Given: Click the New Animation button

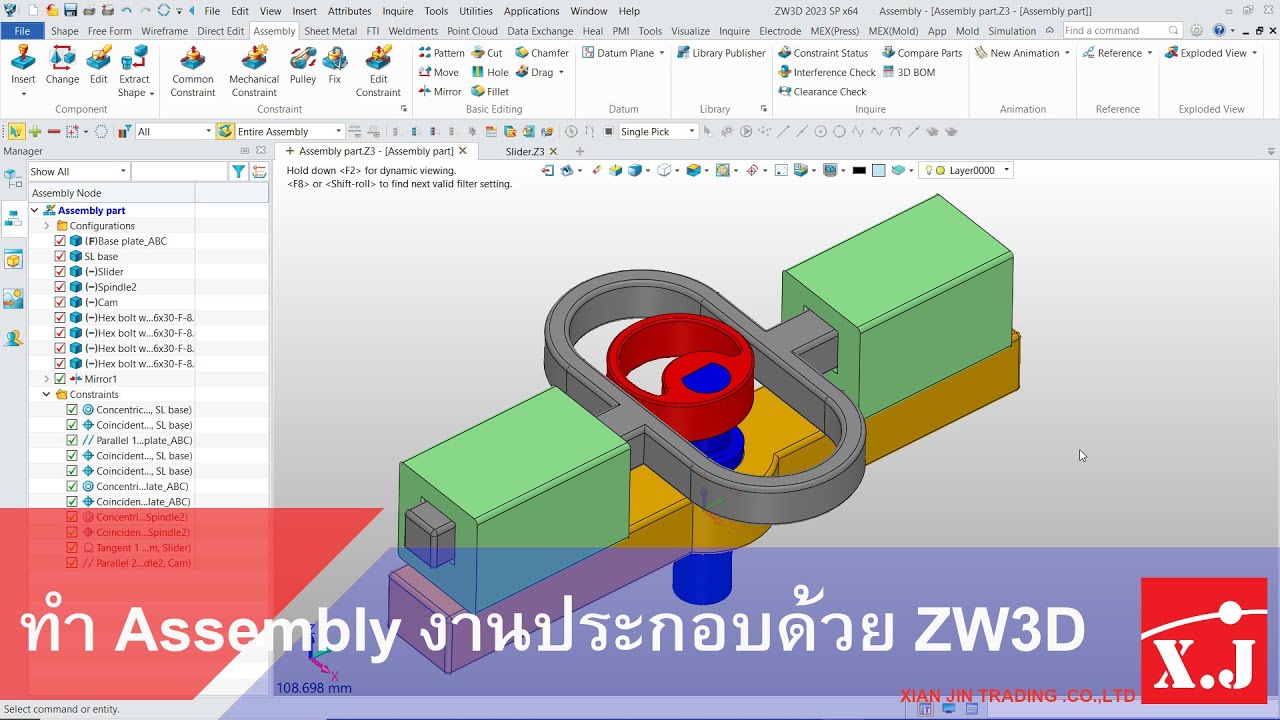Looking at the screenshot, I should click(1022, 53).
